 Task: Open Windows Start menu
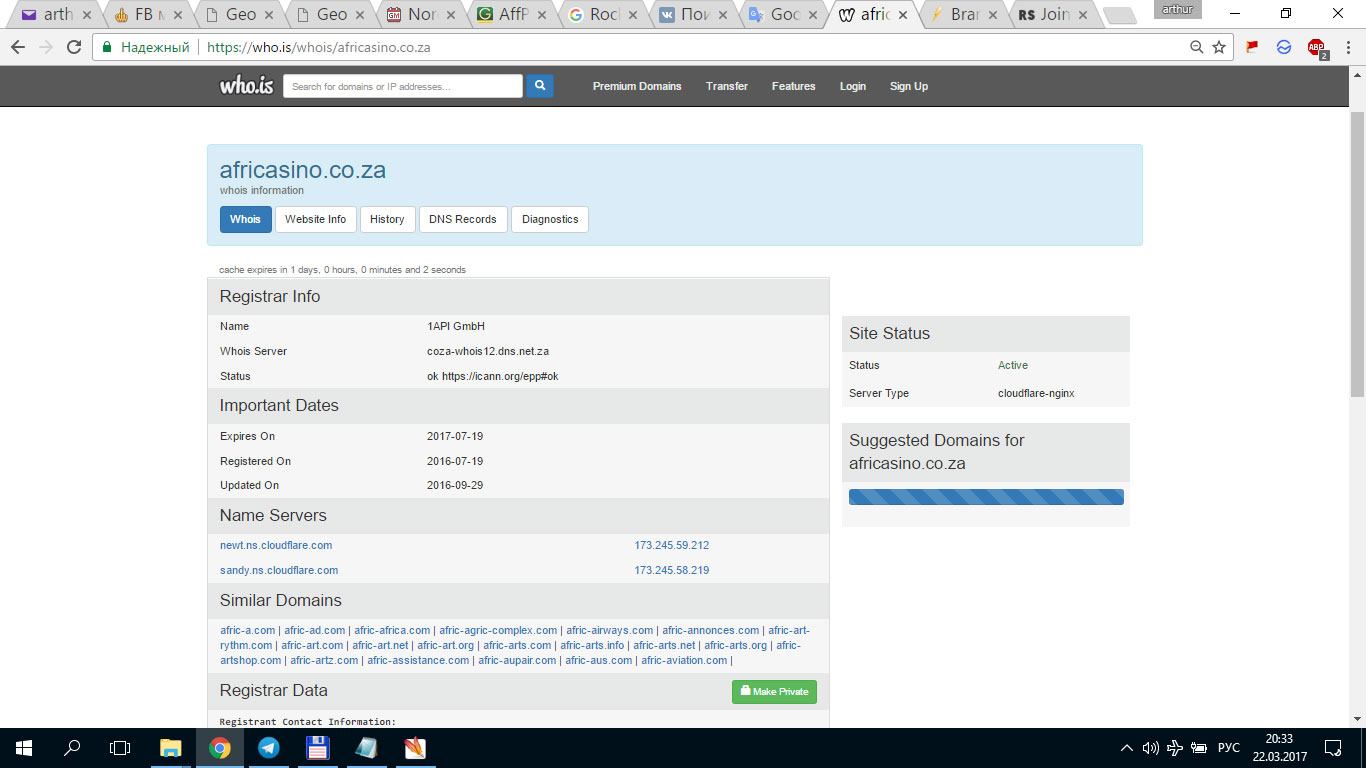click(23, 747)
